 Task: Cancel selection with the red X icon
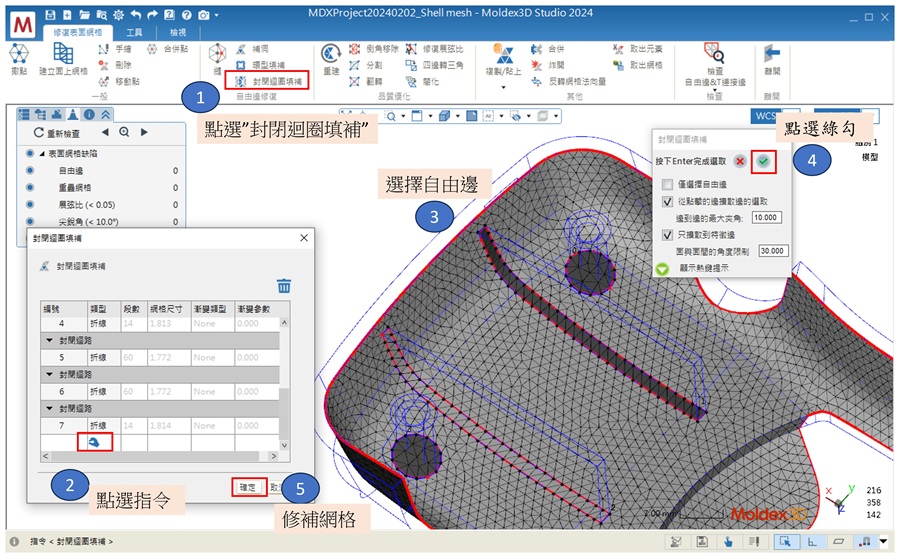[x=739, y=160]
